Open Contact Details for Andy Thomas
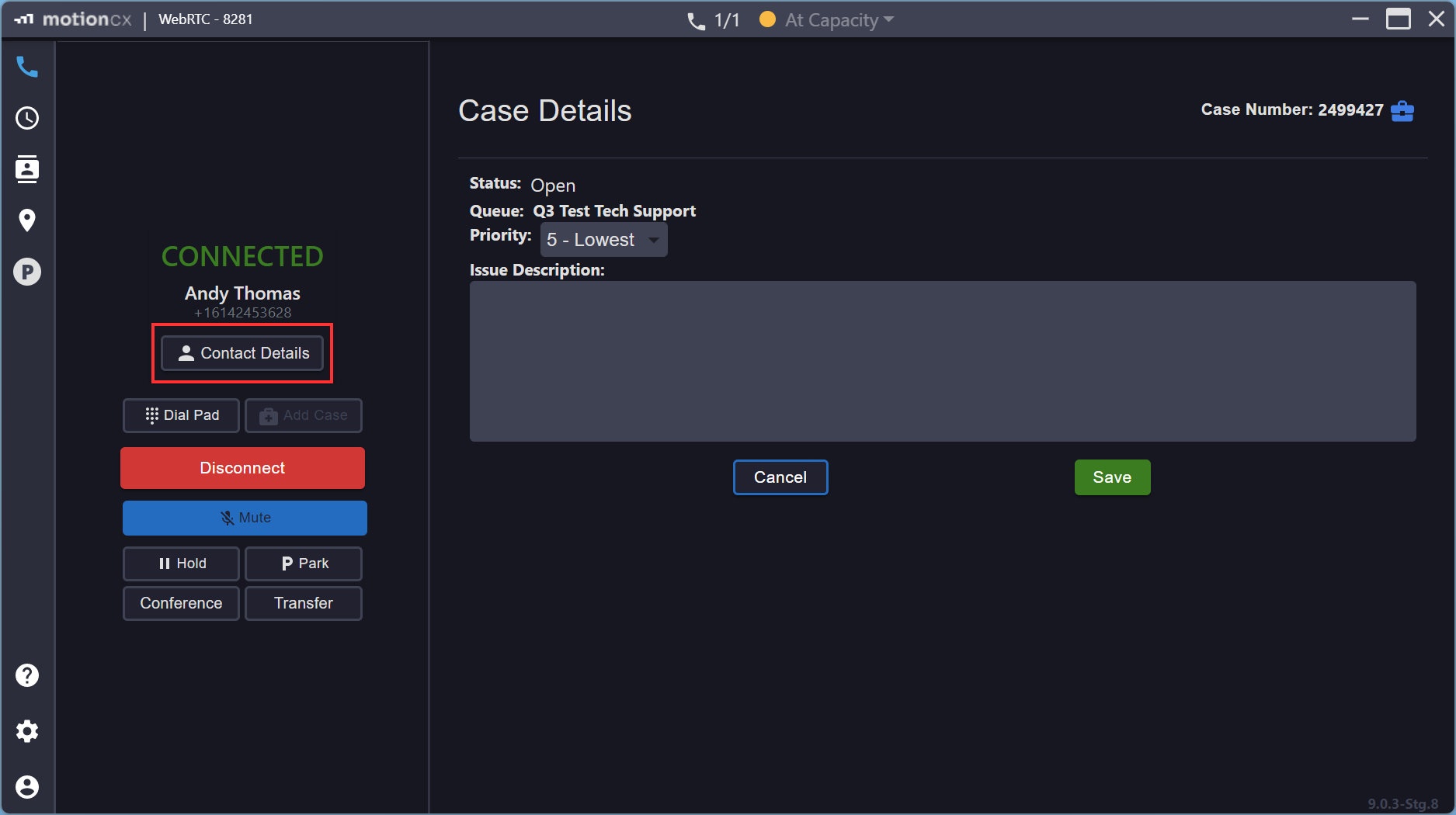 coord(242,353)
